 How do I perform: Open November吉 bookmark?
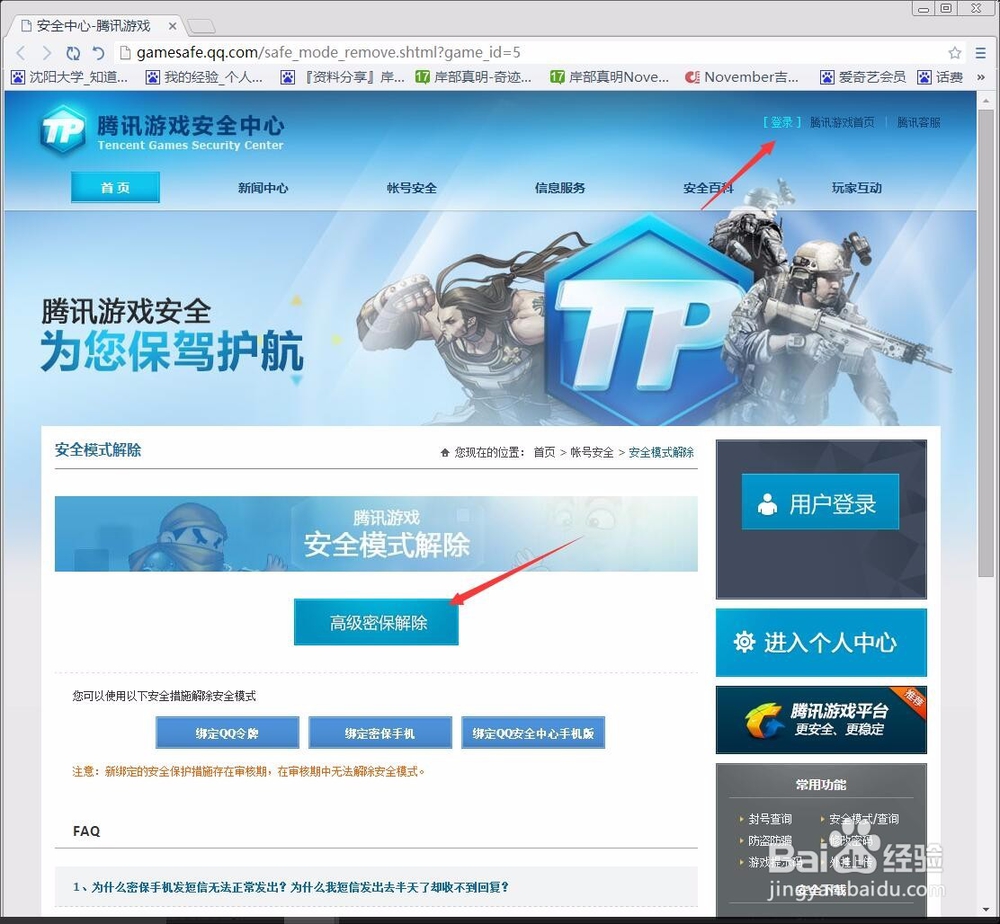tap(742, 77)
